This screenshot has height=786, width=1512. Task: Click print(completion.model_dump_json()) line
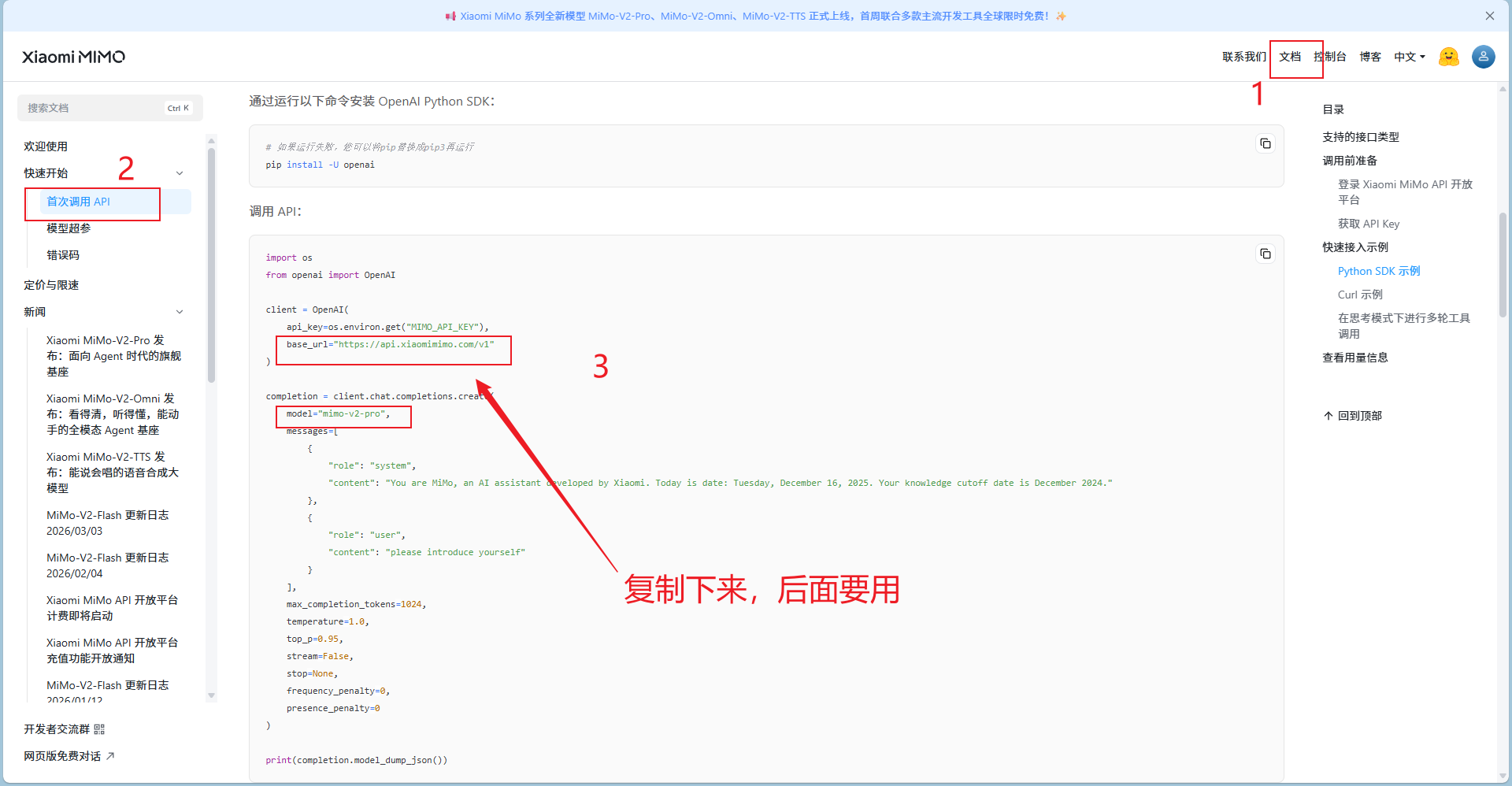(x=356, y=760)
